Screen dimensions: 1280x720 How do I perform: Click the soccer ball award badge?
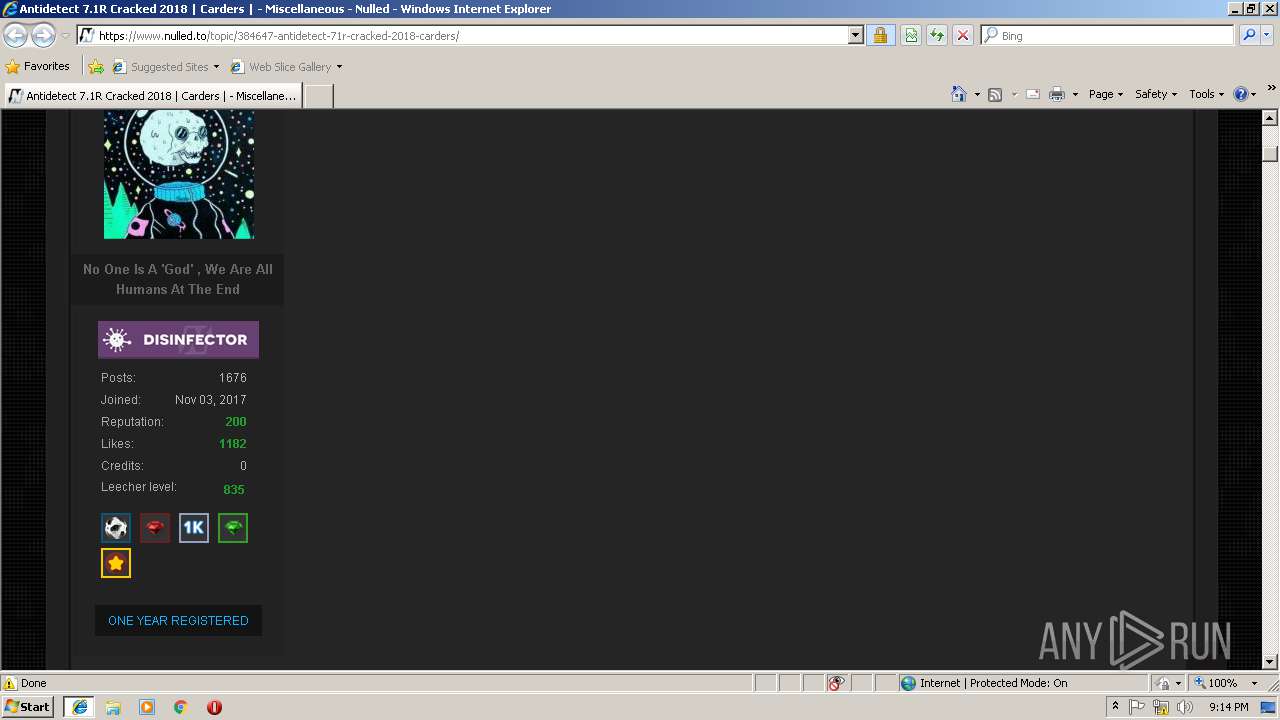coord(116,528)
